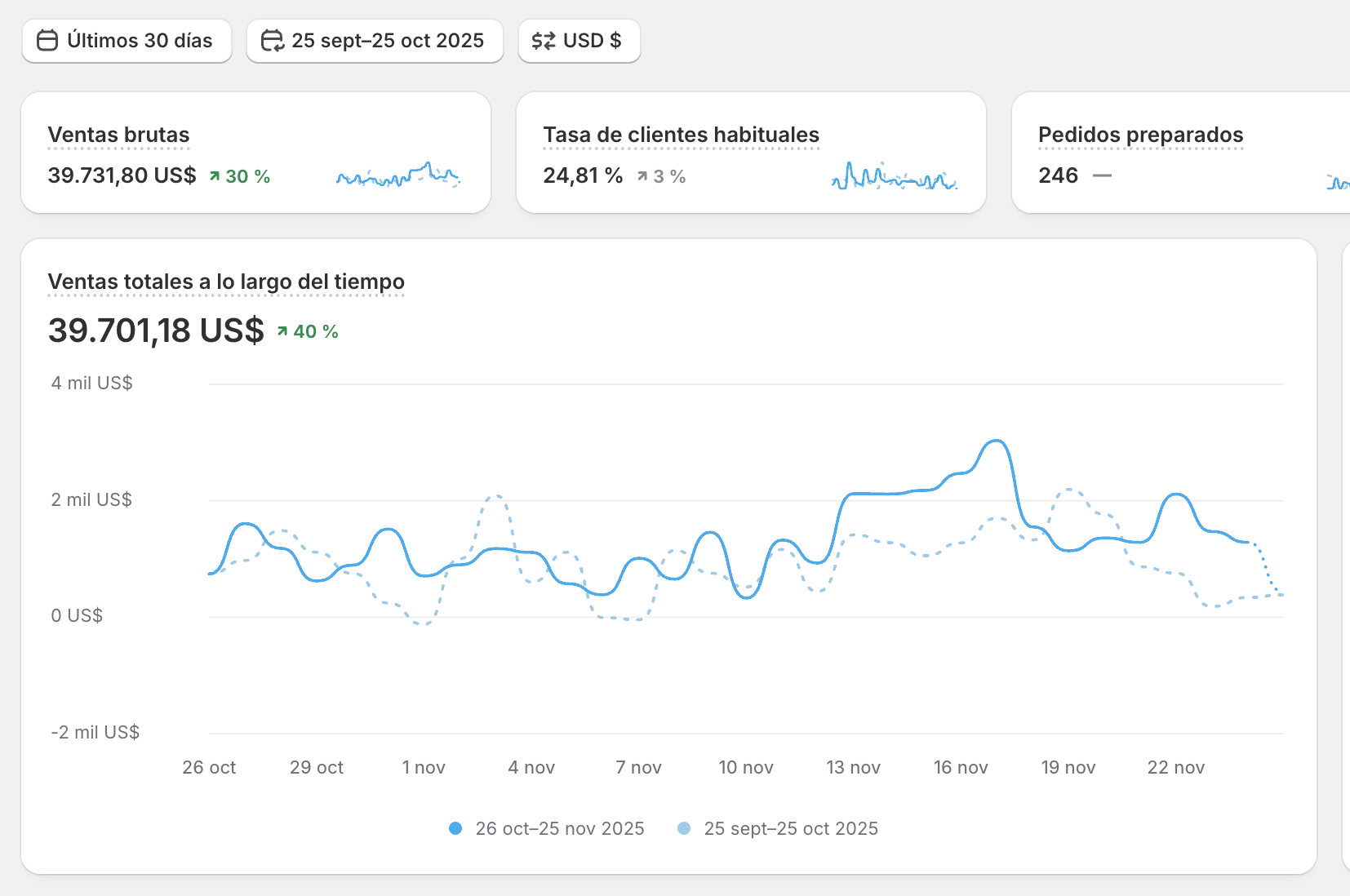Click the 10 nov label on the x-axis
Viewport: 1350px width, 896px height.
[x=746, y=767]
